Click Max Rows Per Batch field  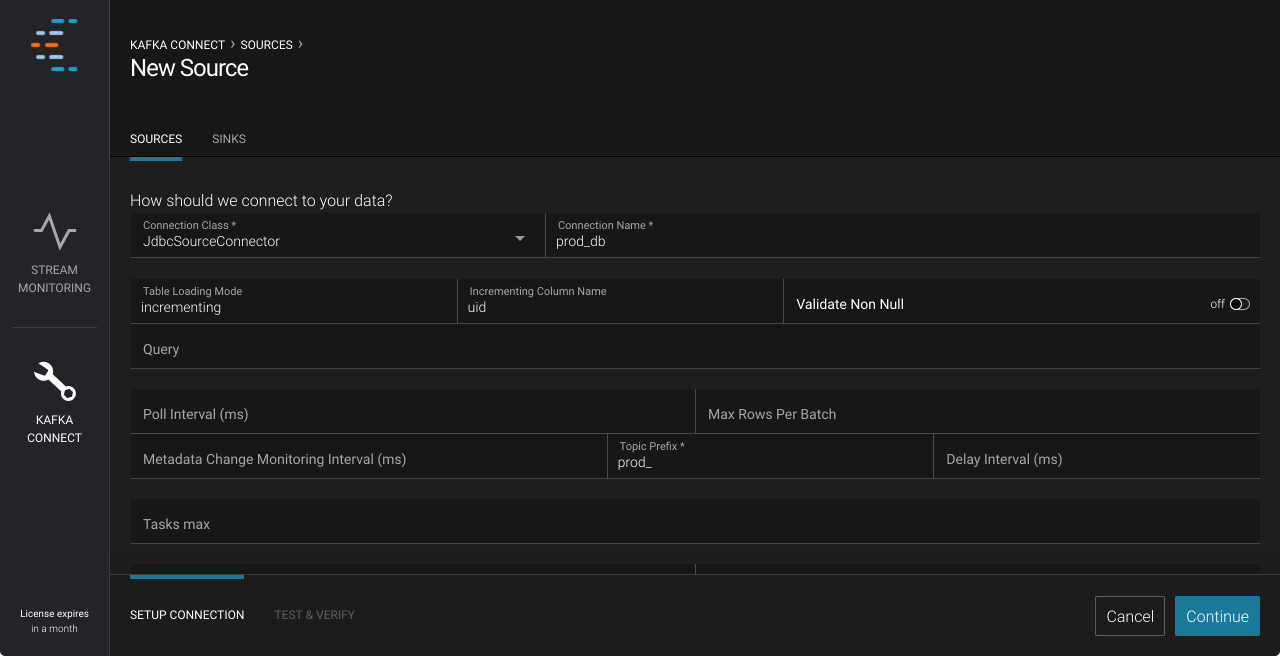(x=978, y=411)
